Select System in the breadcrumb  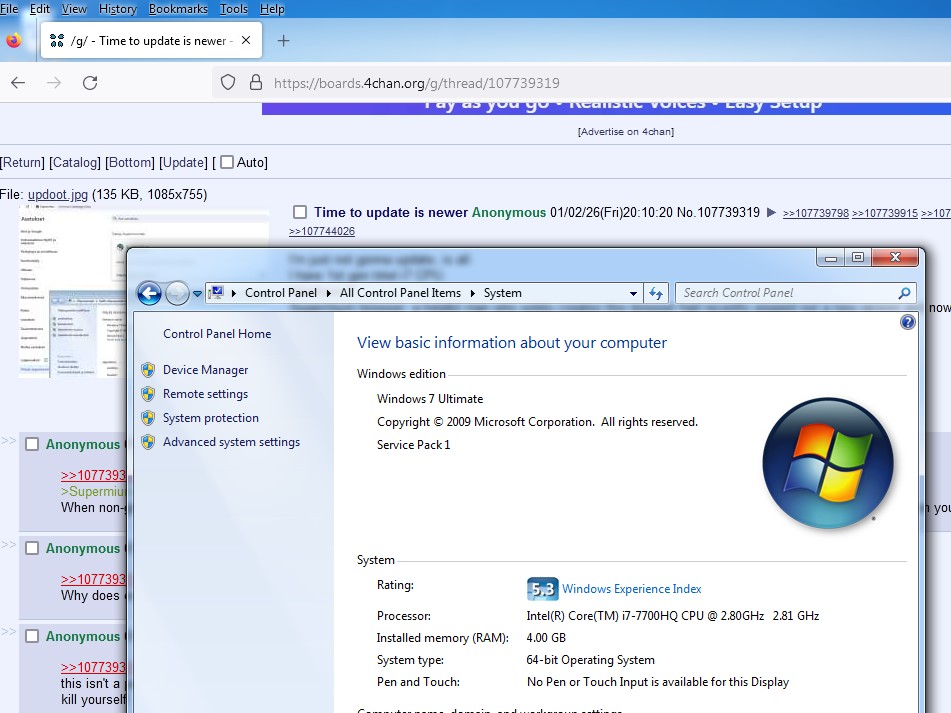pyautogui.click(x=502, y=293)
